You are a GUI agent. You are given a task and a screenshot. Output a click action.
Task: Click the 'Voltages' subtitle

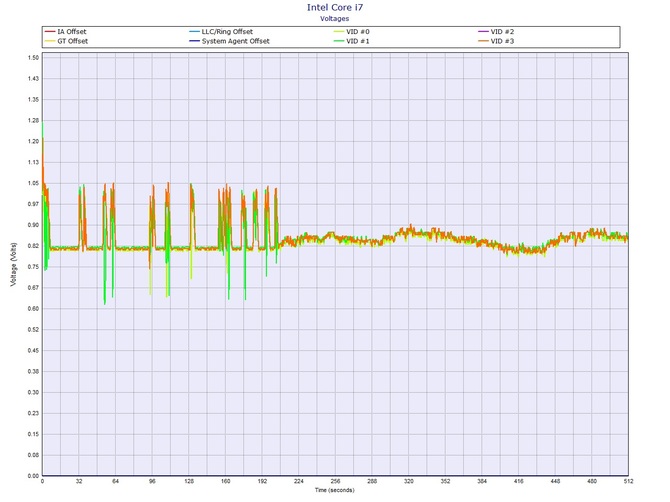[x=335, y=18]
